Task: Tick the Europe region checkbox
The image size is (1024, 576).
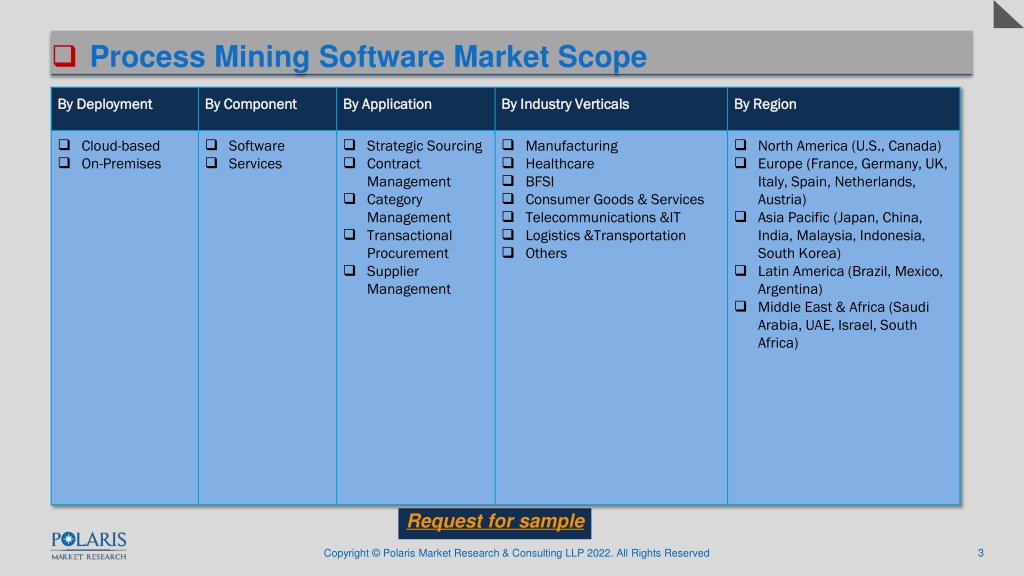Action: tap(741, 163)
